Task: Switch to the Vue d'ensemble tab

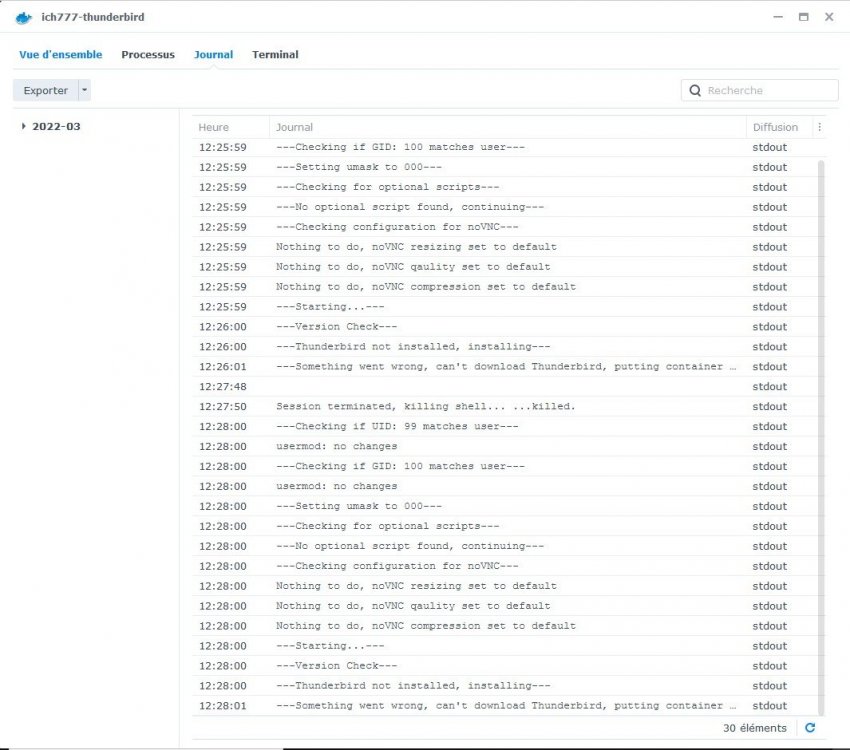Action: pos(61,54)
